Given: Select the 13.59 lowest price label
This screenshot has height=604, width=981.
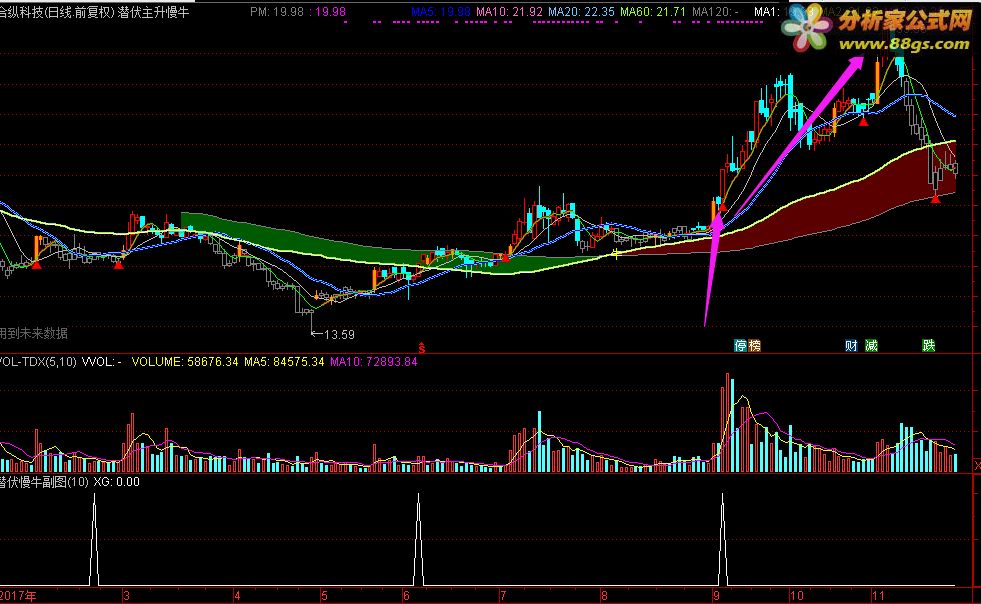Looking at the screenshot, I should [x=339, y=335].
